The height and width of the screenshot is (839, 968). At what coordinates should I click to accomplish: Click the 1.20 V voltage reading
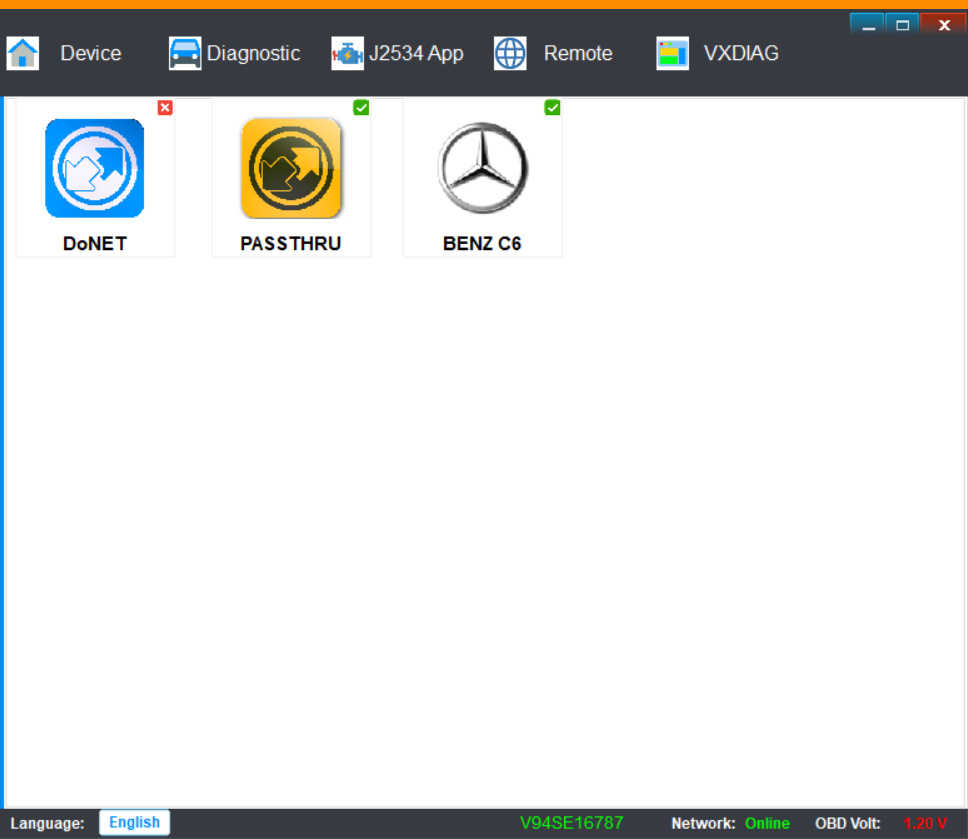pos(925,824)
